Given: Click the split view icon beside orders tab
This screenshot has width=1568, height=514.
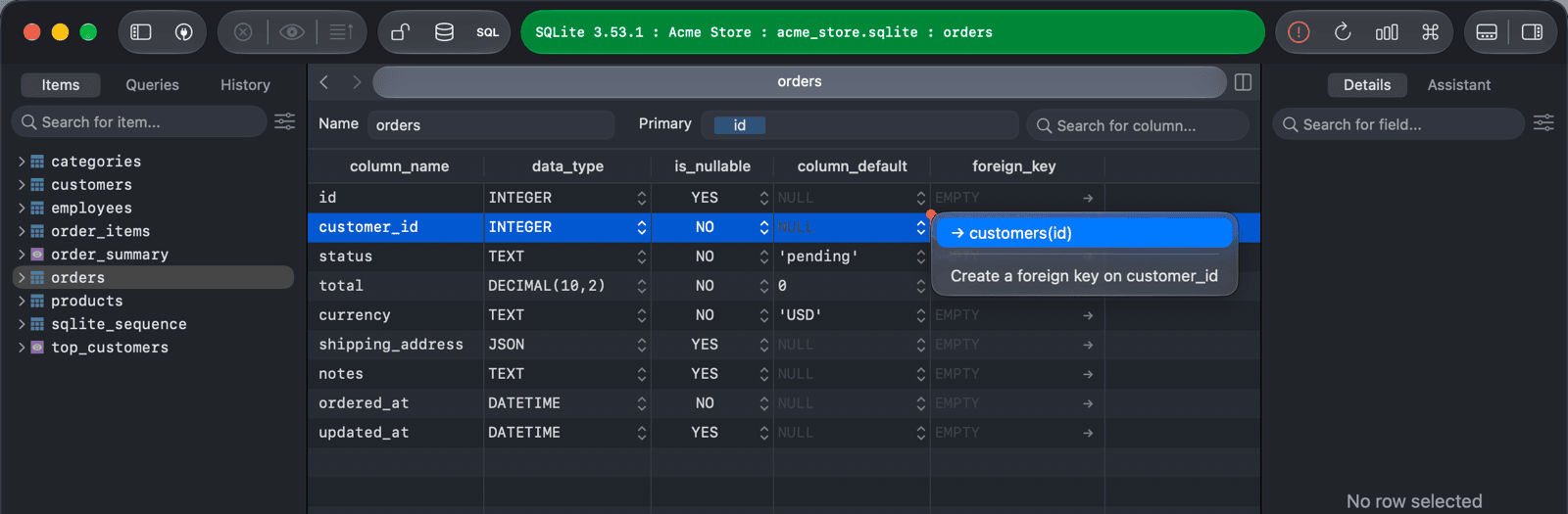Looking at the screenshot, I should pos(1244,82).
